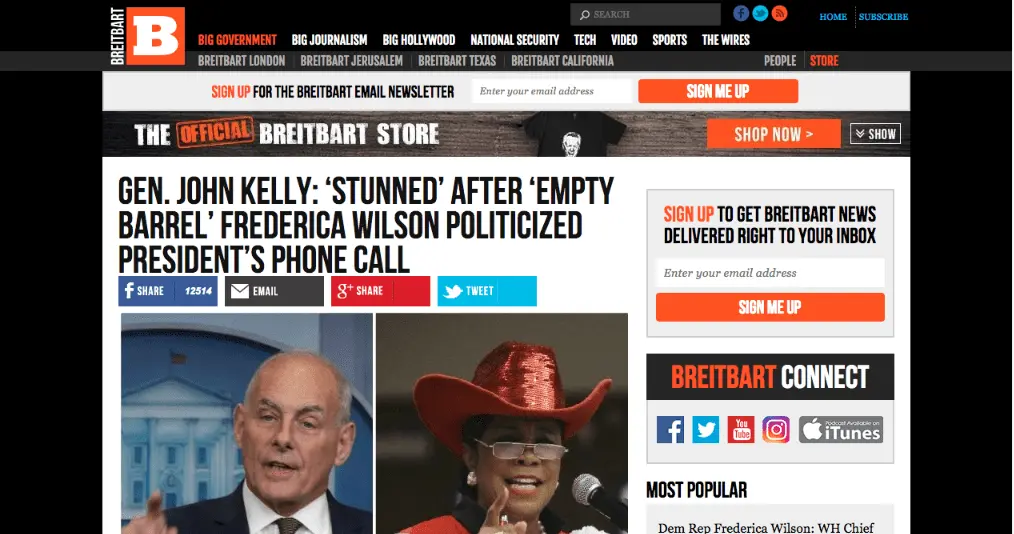Screen dimensions: 1014x534
Task: Share the article on Facebook
Action: [168, 291]
